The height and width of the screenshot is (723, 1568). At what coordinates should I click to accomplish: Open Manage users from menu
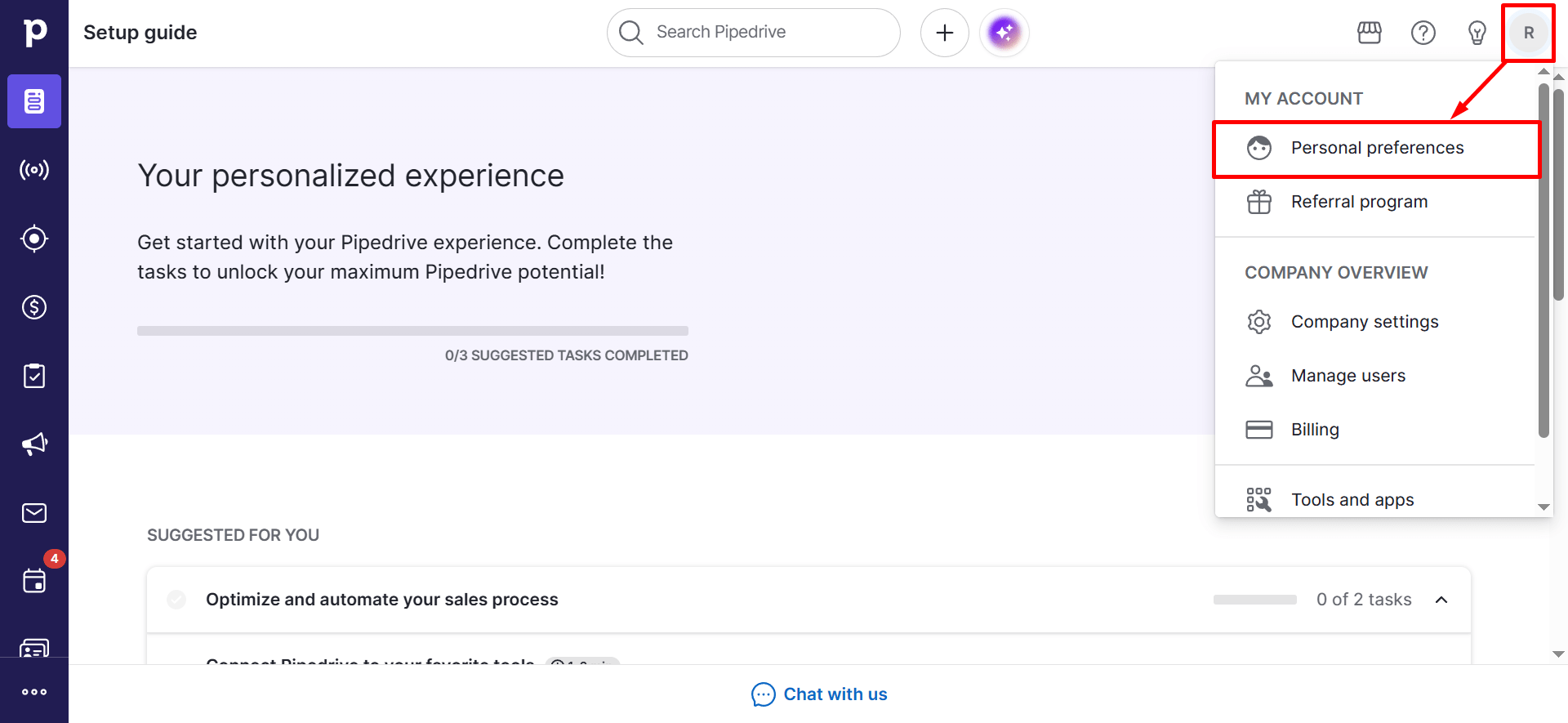click(x=1347, y=376)
